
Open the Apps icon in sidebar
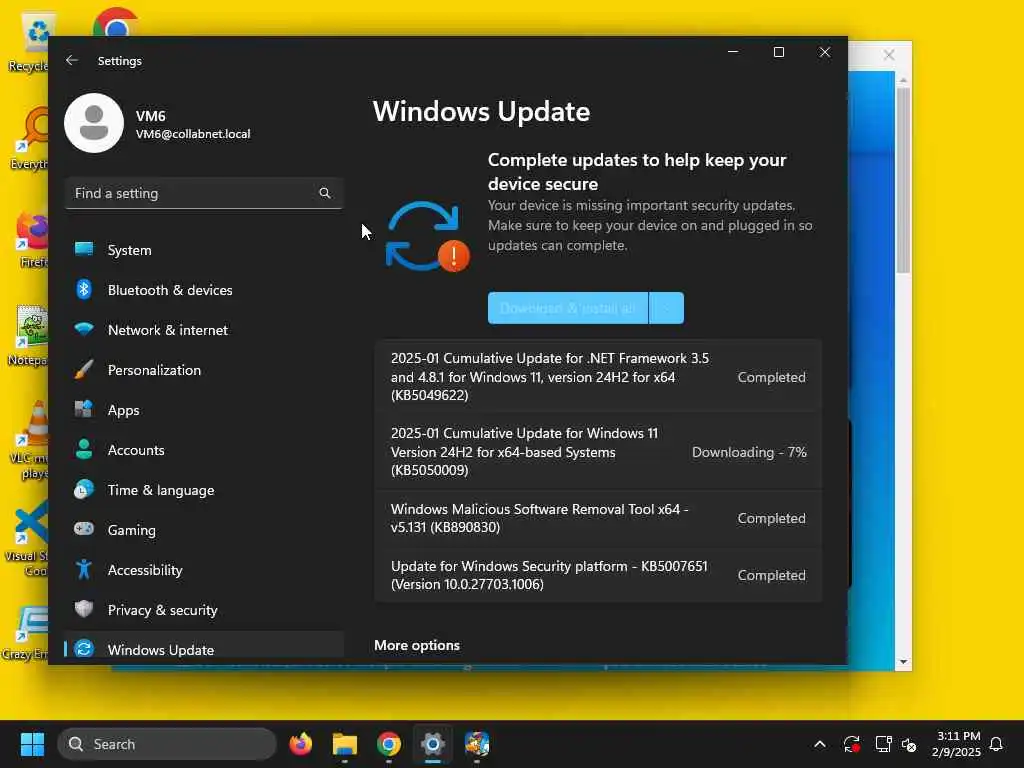tap(84, 409)
